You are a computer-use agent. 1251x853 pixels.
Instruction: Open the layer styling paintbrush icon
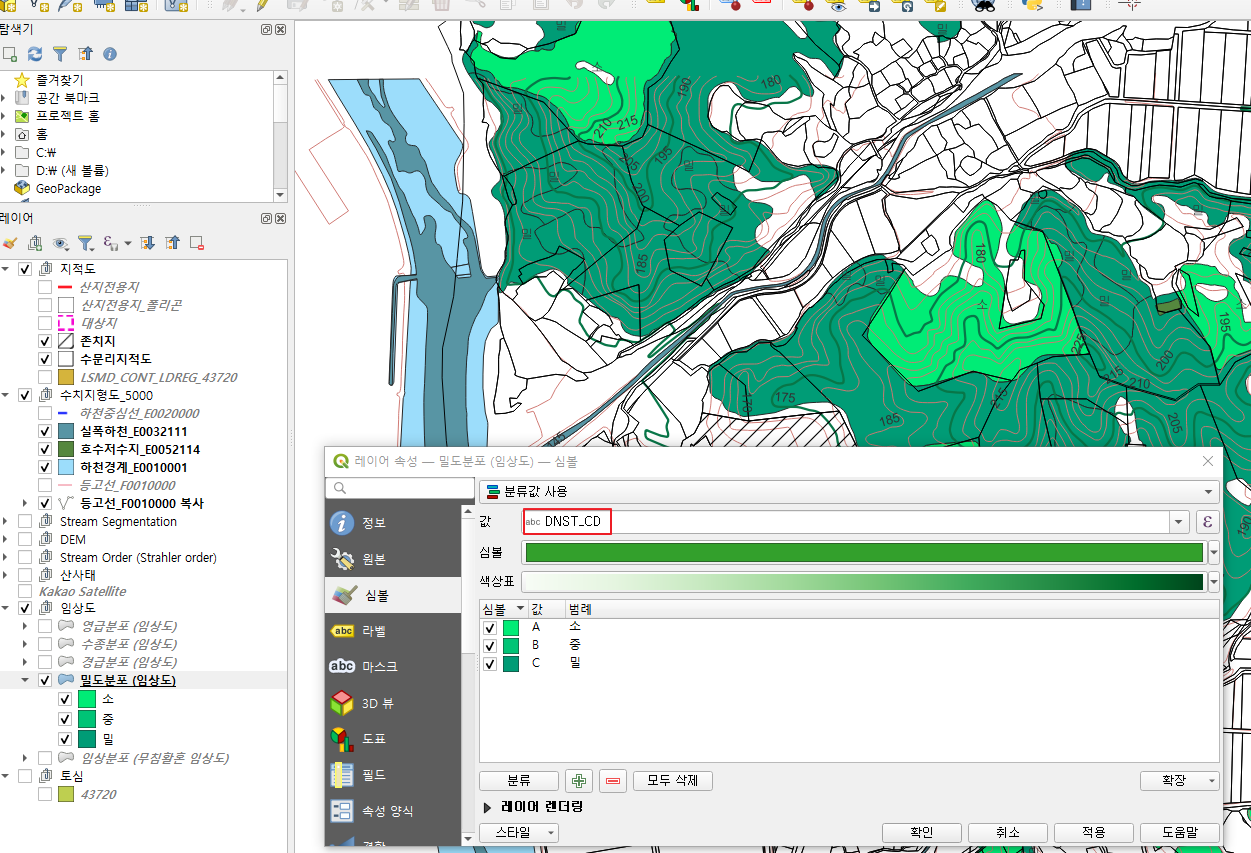[10, 242]
